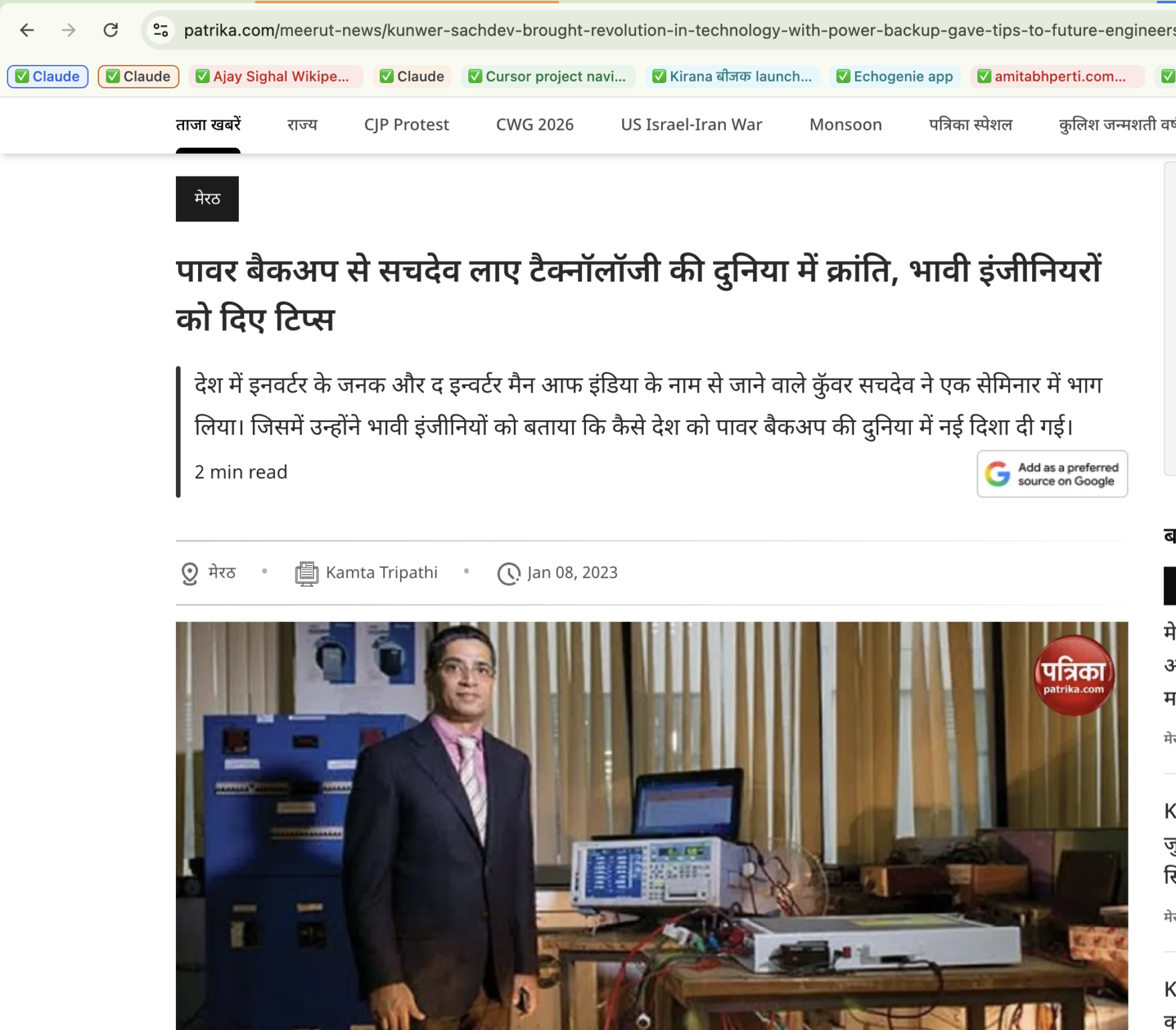Open the article photo of the man
The width and height of the screenshot is (1176, 1030).
(652, 826)
